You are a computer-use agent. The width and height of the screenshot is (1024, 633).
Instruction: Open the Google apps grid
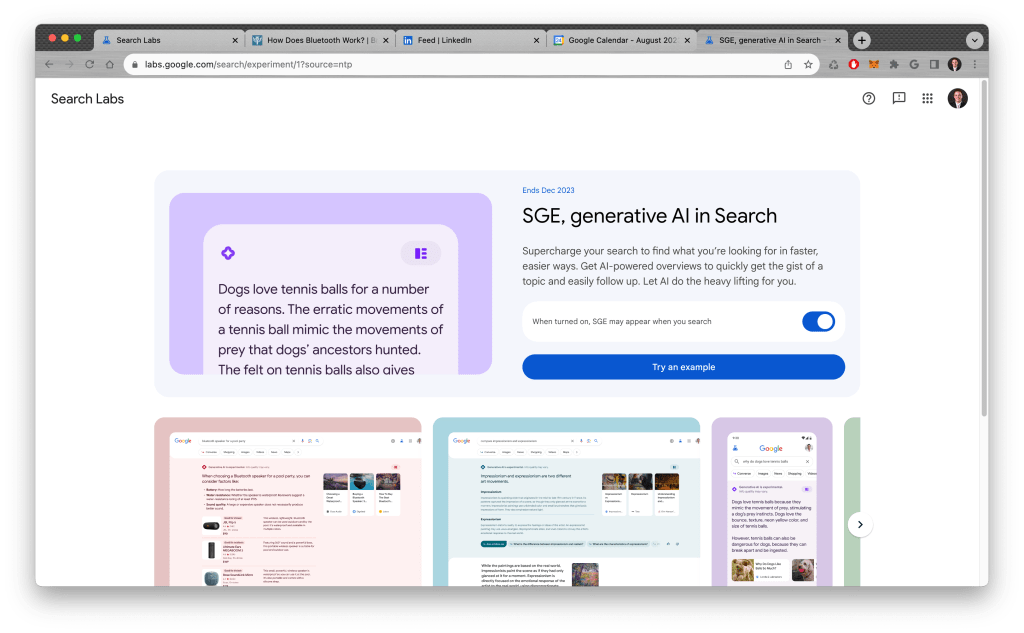[927, 98]
